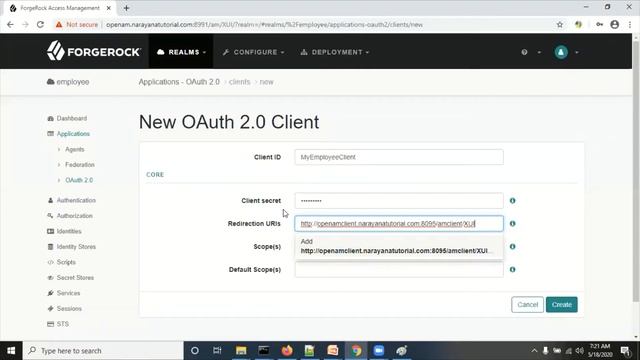This screenshot has width=640, height=360.
Task: Focus the Client secret field
Action: coord(399,201)
